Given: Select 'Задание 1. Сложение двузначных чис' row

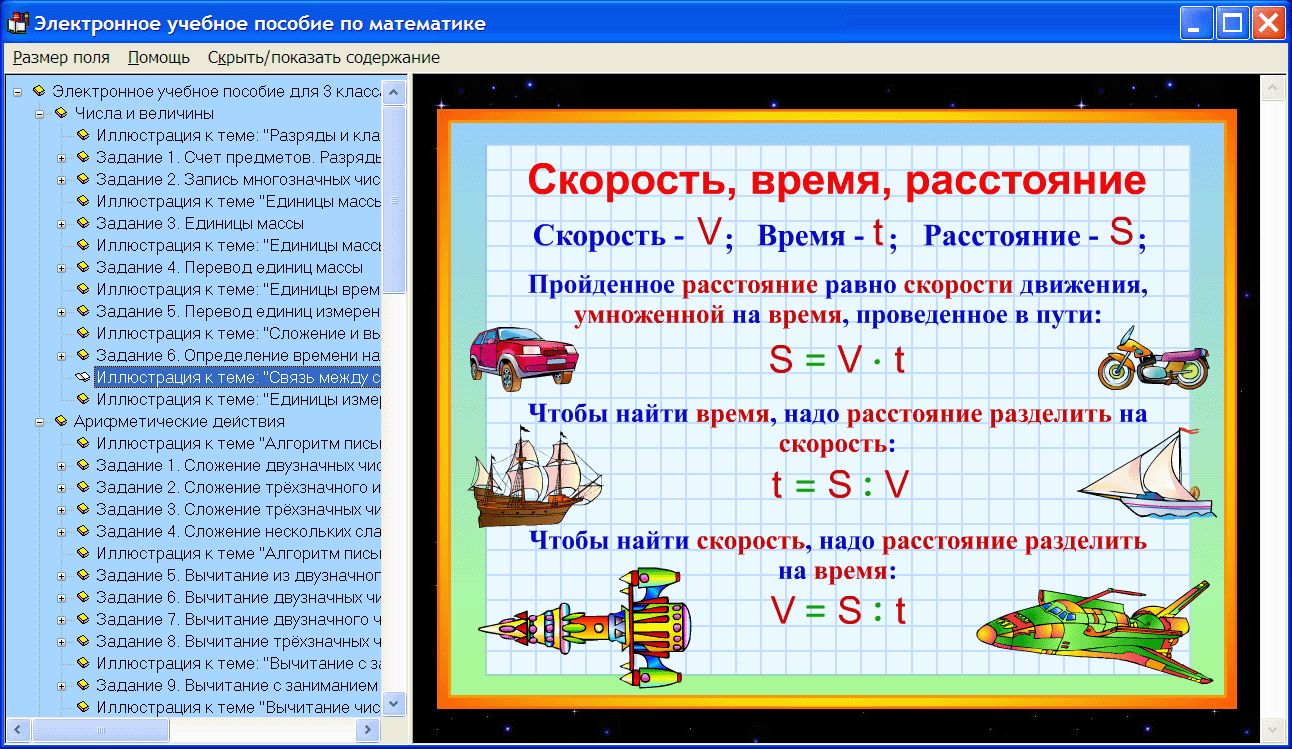Looking at the screenshot, I should click(238, 466).
